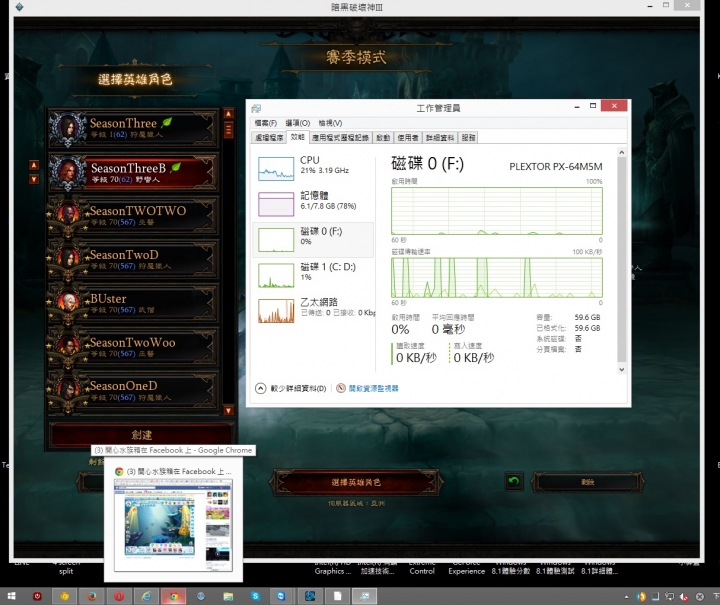Open Skype from the taskbar
Image resolution: width=720 pixels, height=605 pixels.
coord(255,596)
